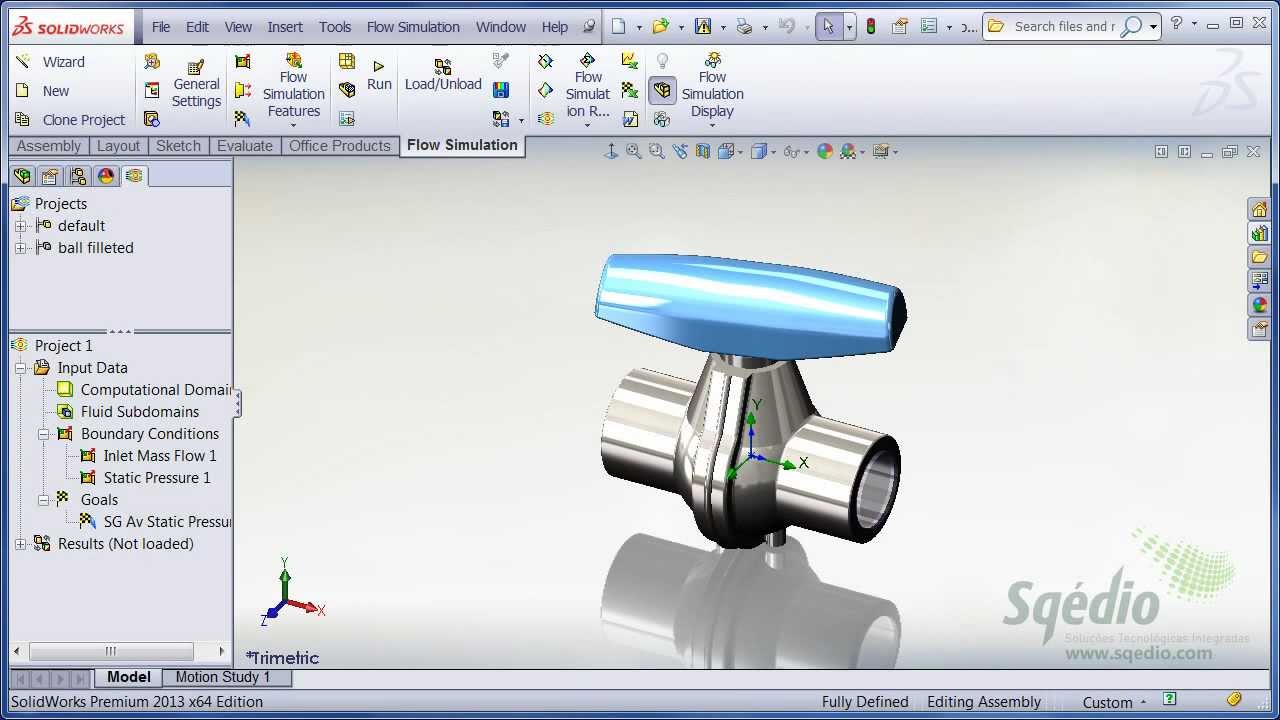Click the Display Style cube icon
Image resolution: width=1280 pixels, height=720 pixels.
coord(759,152)
